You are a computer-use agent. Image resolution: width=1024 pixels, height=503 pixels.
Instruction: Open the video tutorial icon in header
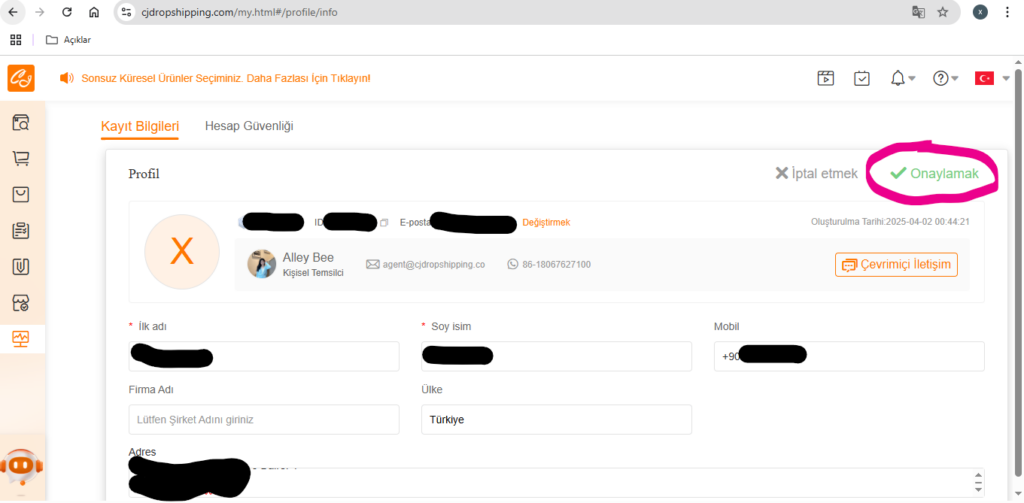coord(825,78)
